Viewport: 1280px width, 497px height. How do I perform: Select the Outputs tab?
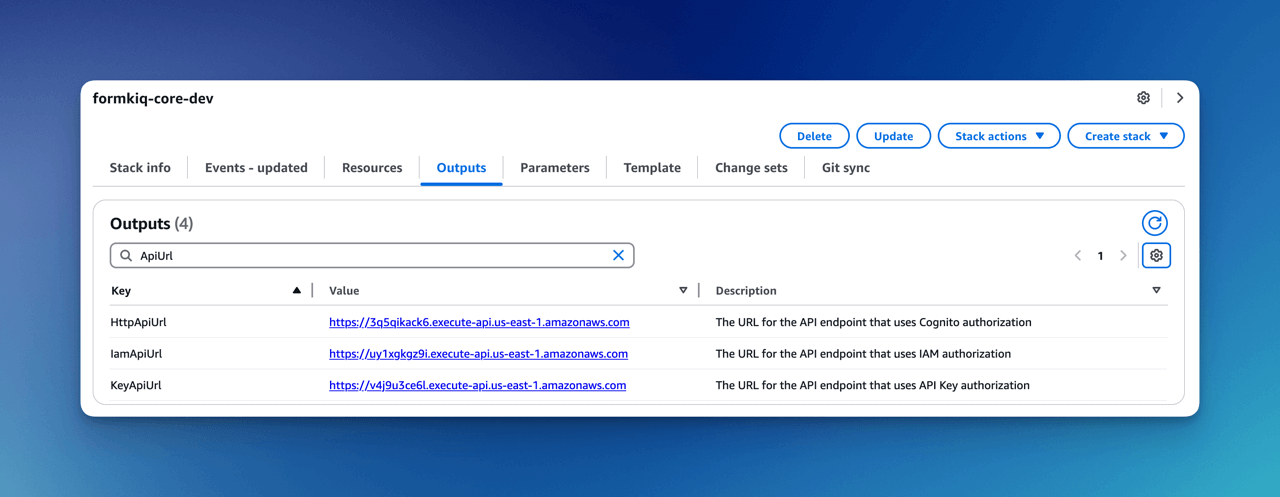point(461,167)
